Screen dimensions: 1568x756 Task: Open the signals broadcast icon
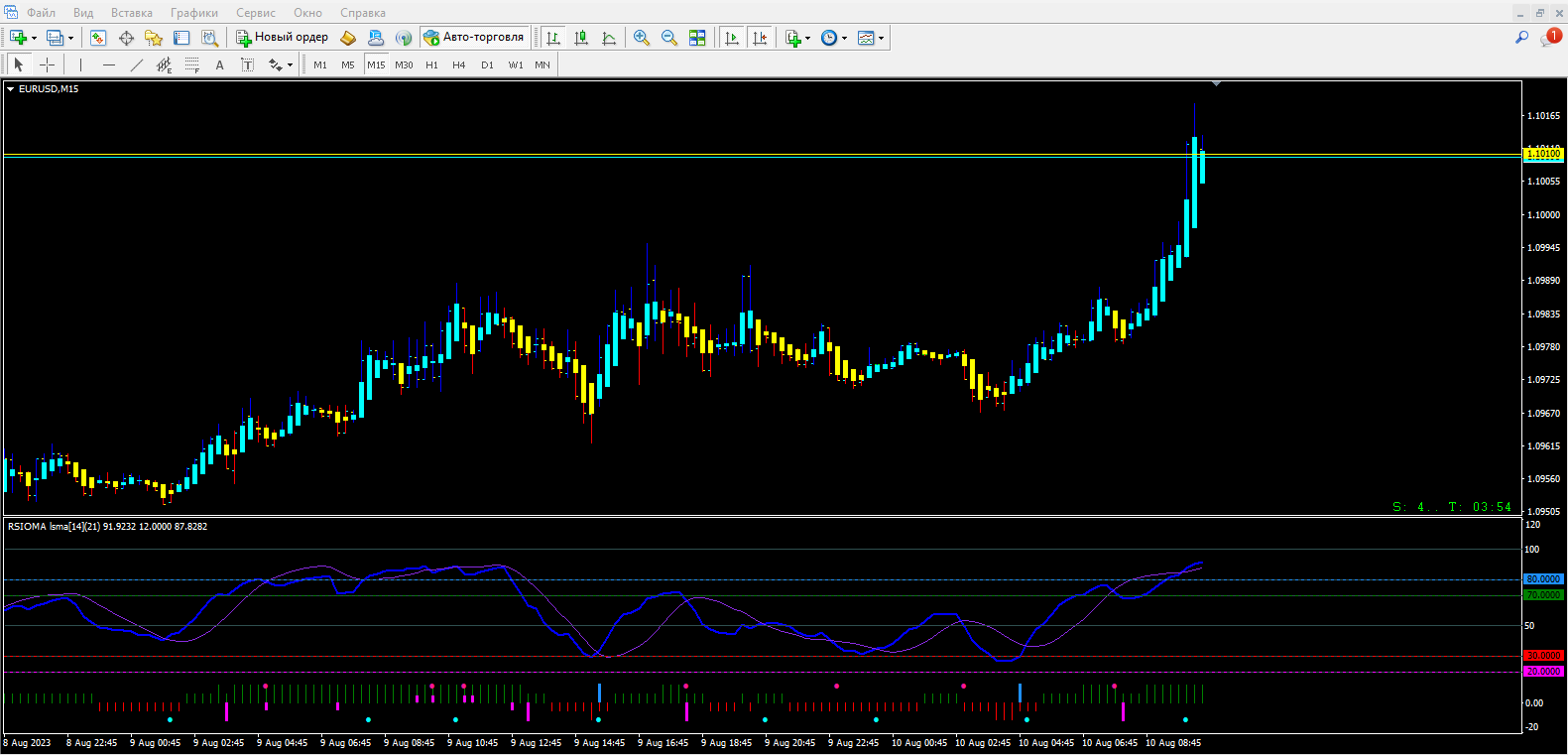(404, 38)
